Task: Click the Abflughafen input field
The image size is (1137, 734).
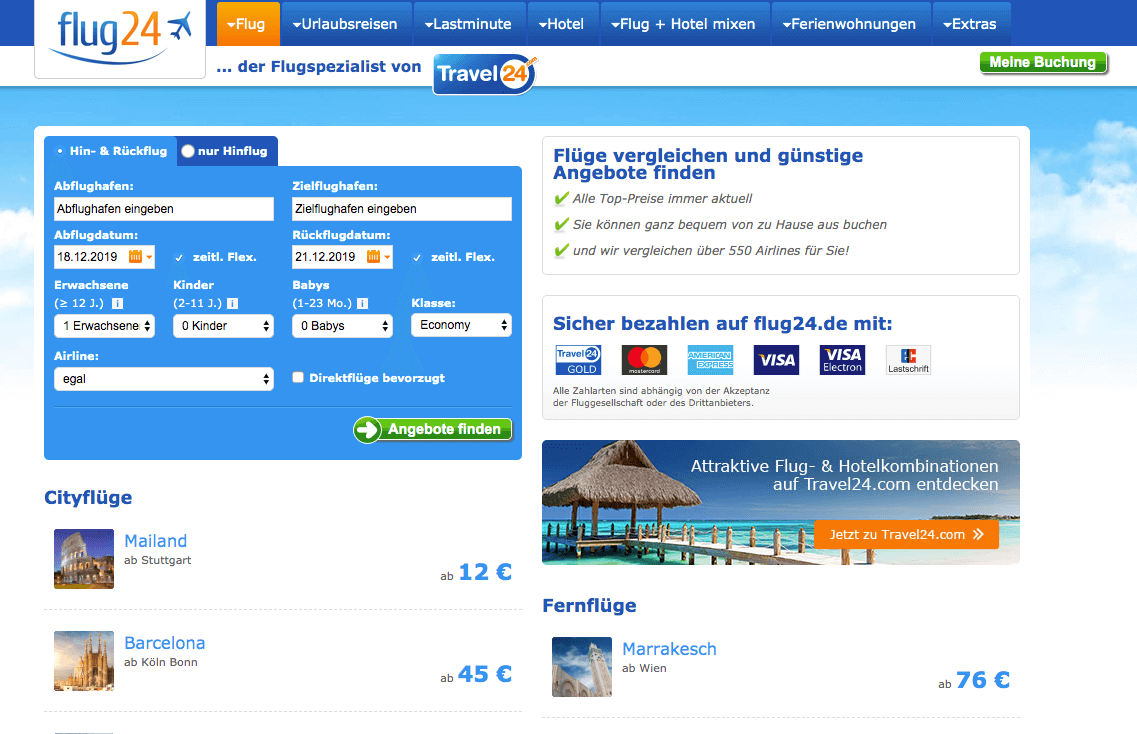Action: pos(164,209)
